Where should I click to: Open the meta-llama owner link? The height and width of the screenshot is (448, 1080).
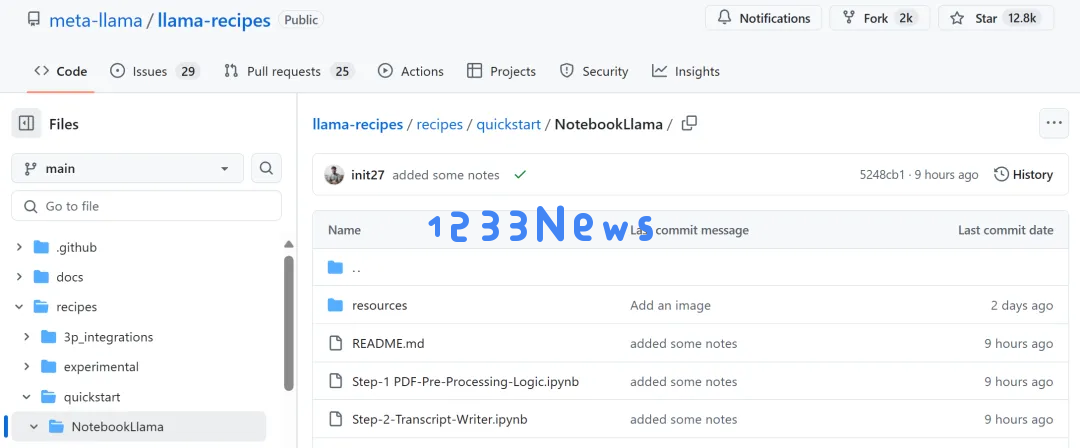(x=95, y=20)
